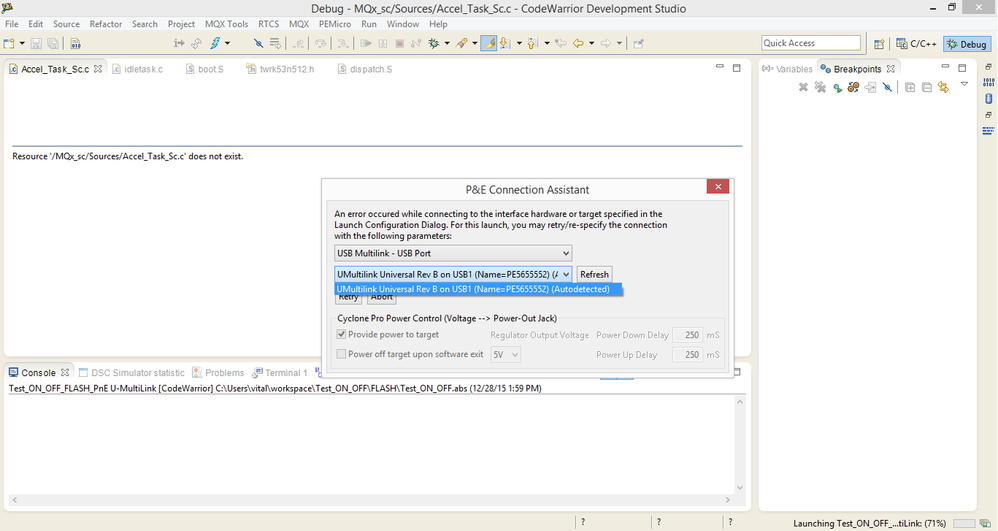Open the USB Multilink - USB Port dropdown

coord(453,253)
